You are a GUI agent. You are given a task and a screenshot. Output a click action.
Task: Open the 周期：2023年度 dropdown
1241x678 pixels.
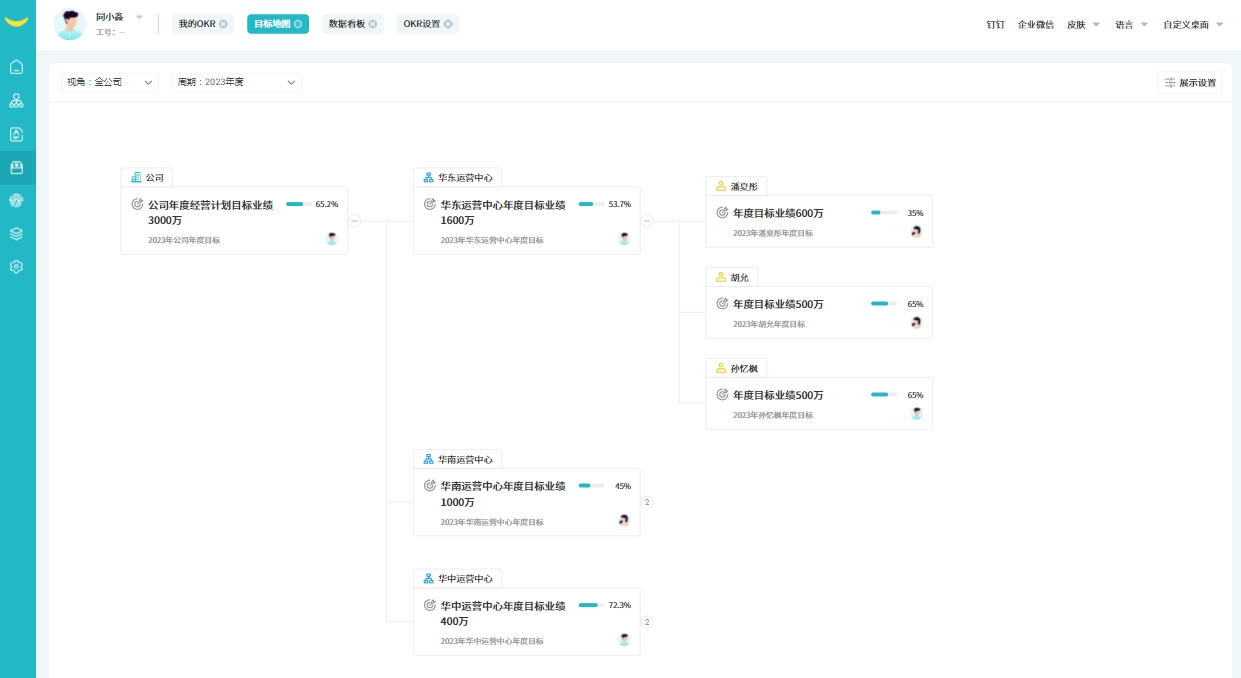(x=237, y=82)
